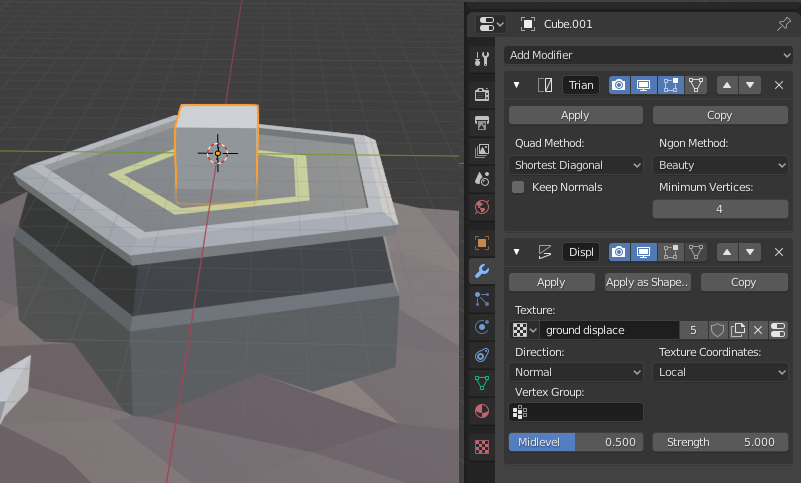Screen dimensions: 801x483
Task: Open the Add Modifier dropdown
Action: tap(648, 55)
